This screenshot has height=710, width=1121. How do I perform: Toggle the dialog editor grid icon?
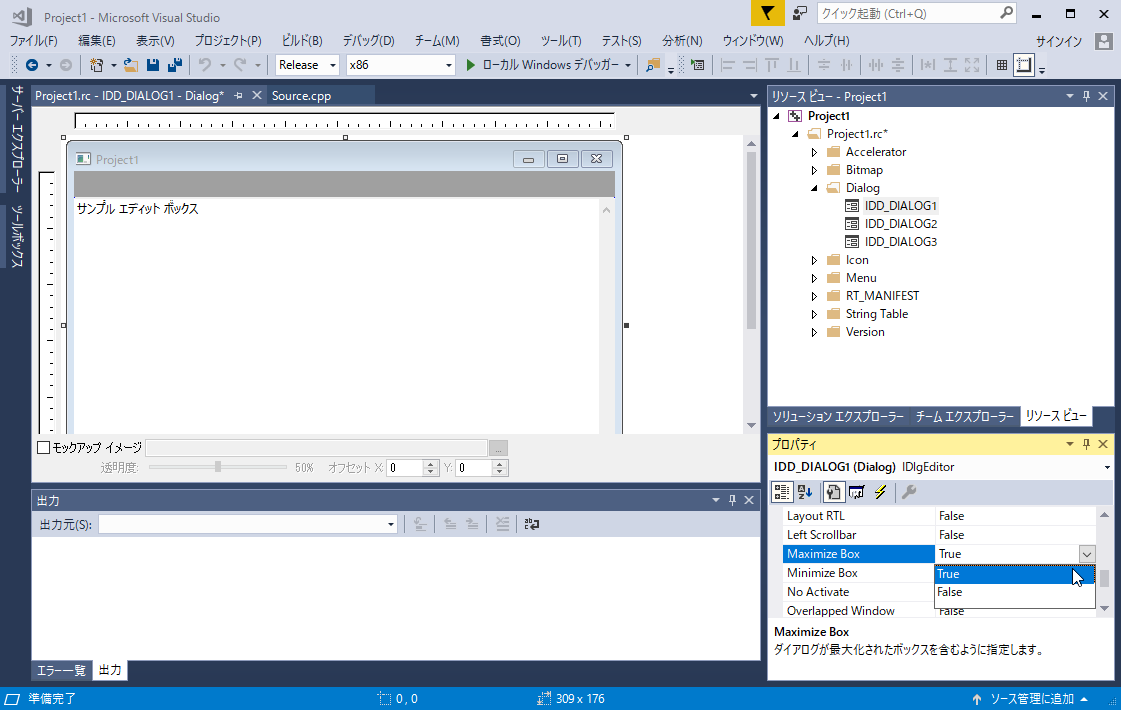coord(1002,65)
